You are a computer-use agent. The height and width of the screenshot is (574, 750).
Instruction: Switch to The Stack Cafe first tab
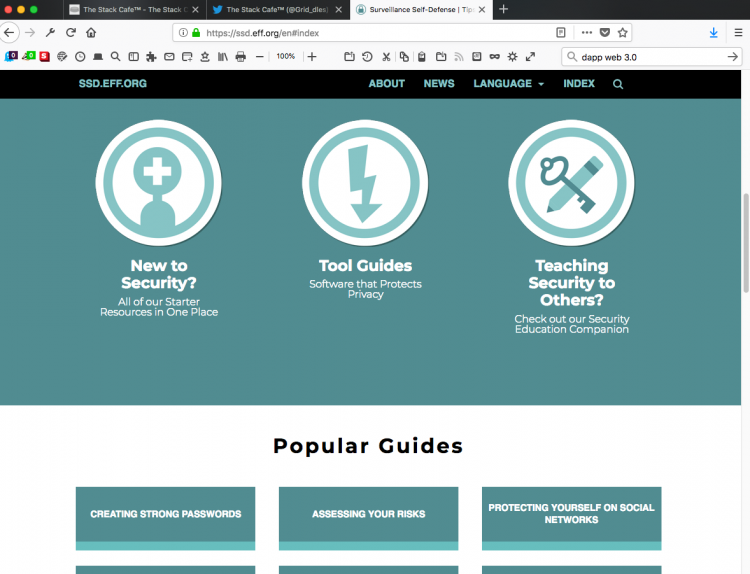[134, 10]
